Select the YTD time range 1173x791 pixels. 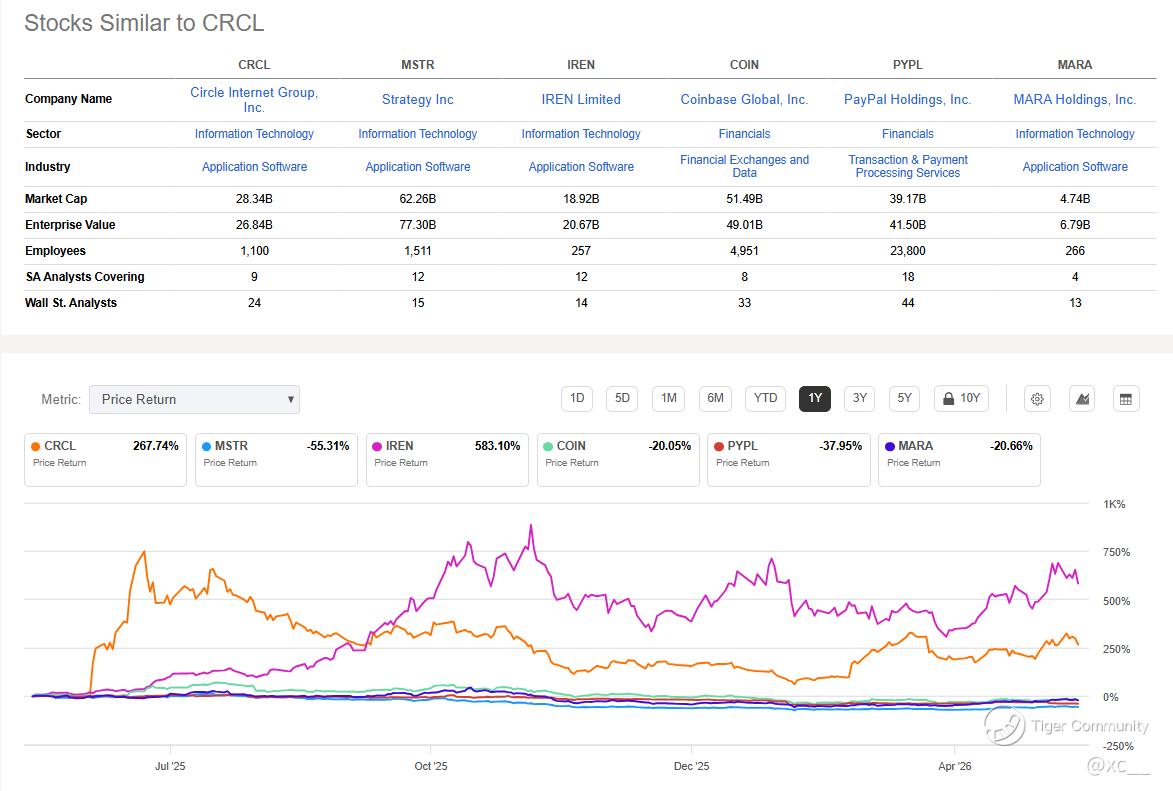pos(765,398)
